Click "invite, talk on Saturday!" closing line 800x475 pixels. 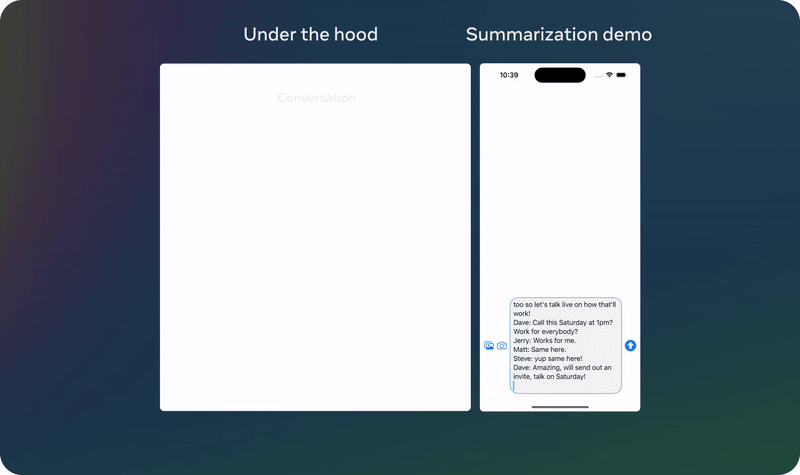[549, 376]
